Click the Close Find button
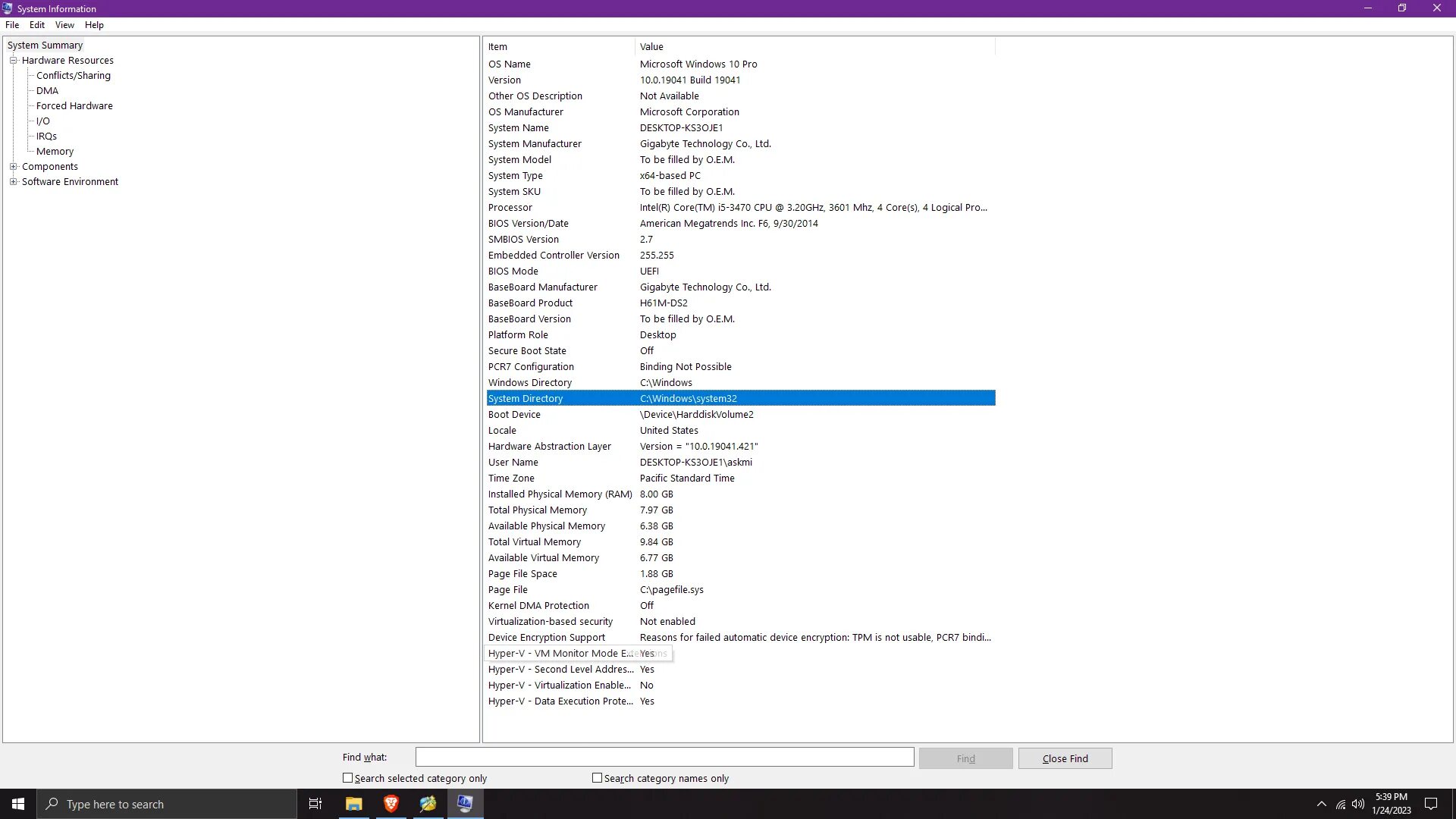 [1065, 758]
